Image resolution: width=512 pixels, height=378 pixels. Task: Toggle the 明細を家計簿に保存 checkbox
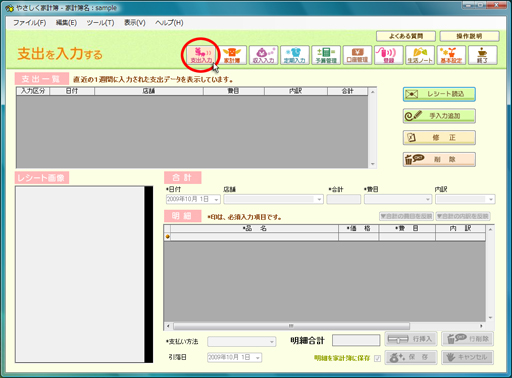point(377,358)
